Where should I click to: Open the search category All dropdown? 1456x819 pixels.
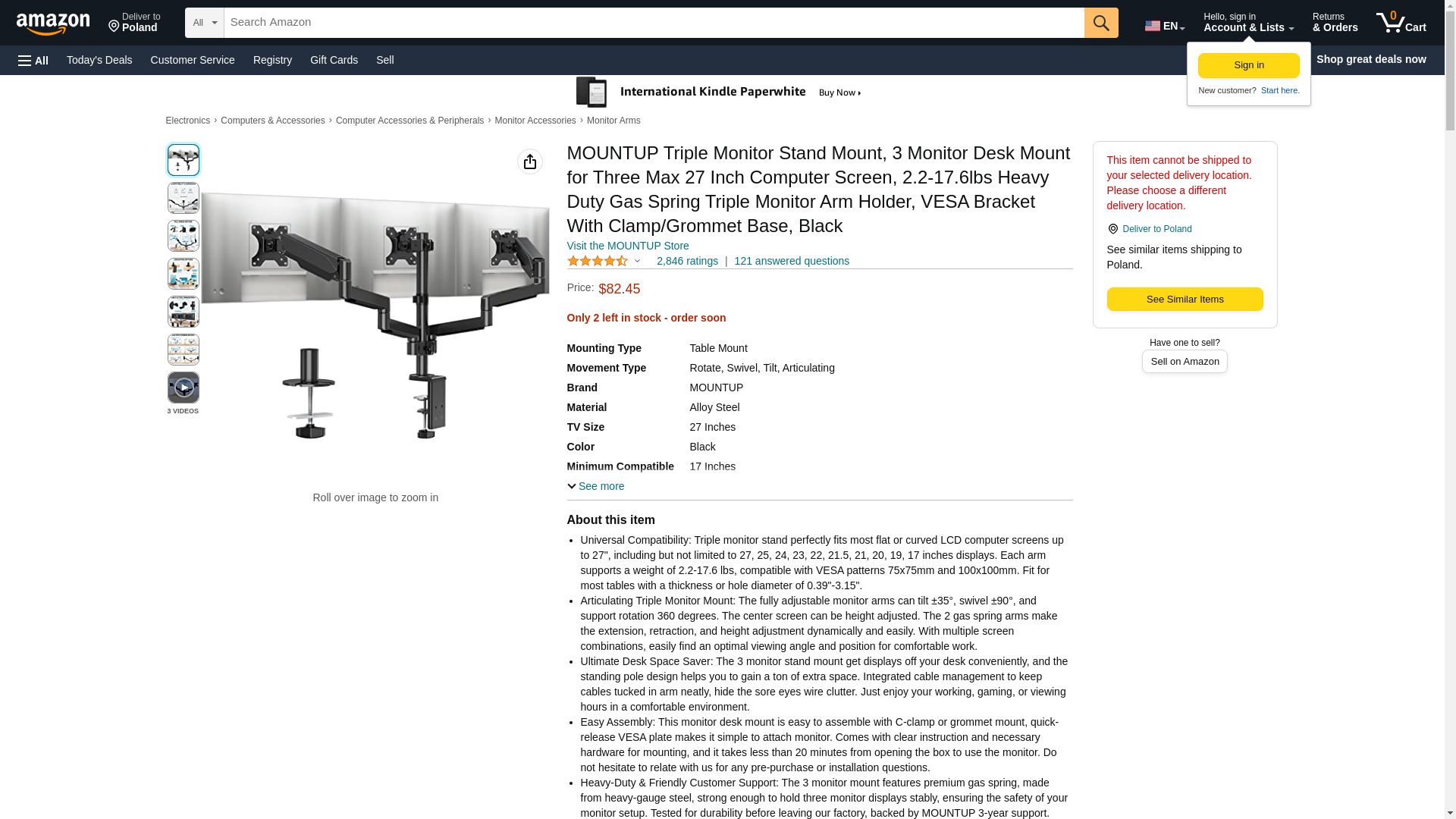pyautogui.click(x=205, y=23)
